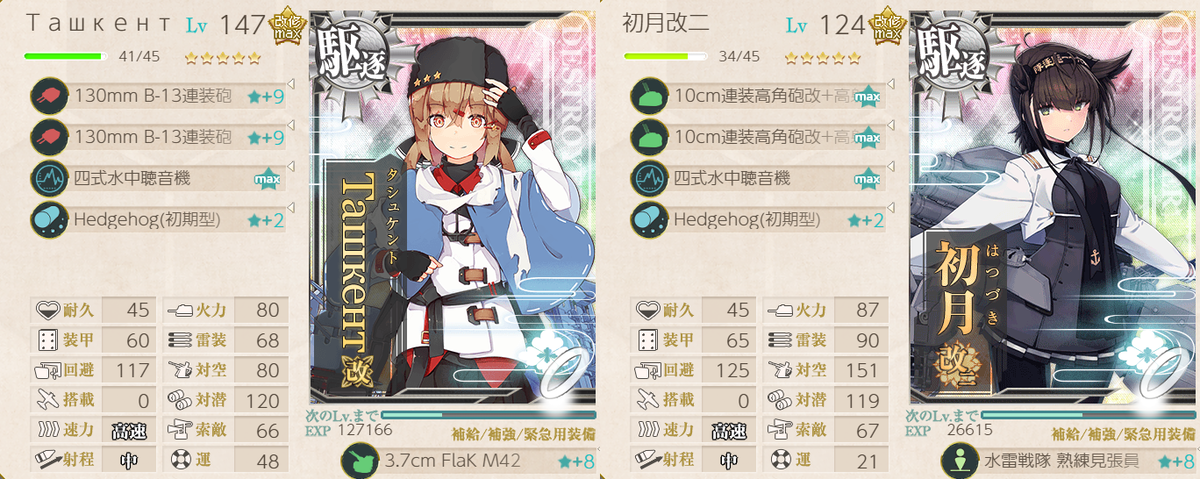
Task: Click Tashkent's Hedgehog depth charge icon
Action: point(47,219)
